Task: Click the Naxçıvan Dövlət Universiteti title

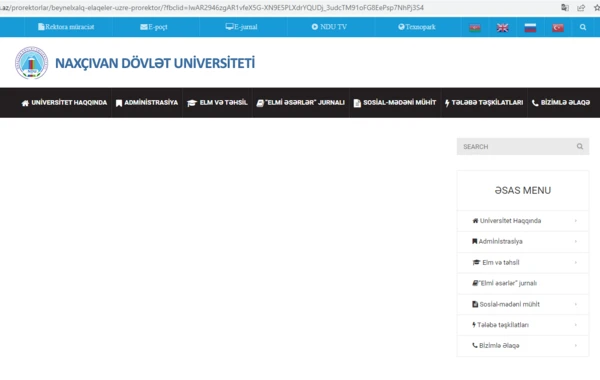Action: 155,63
